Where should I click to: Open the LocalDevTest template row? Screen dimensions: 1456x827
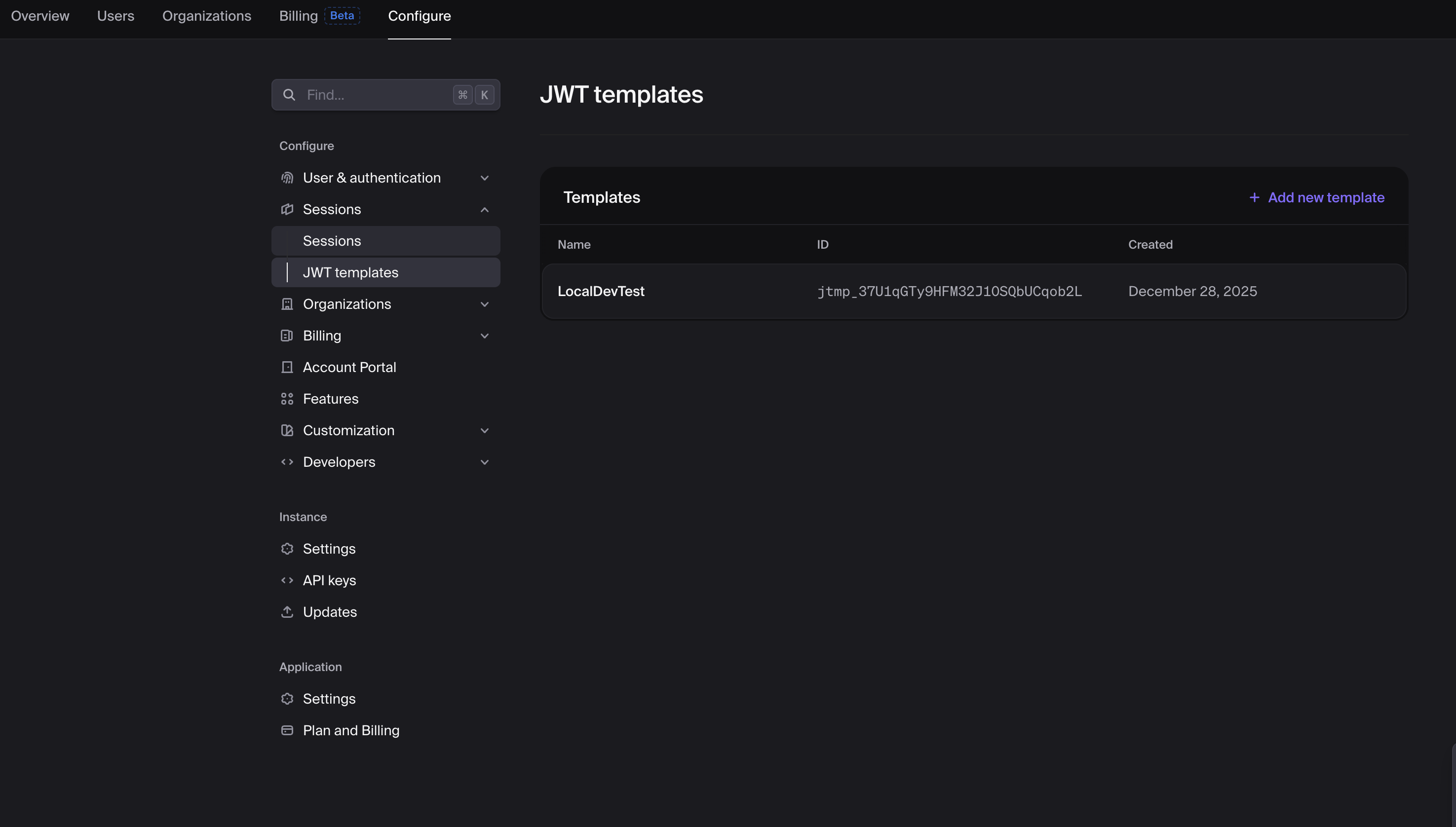[x=601, y=291]
